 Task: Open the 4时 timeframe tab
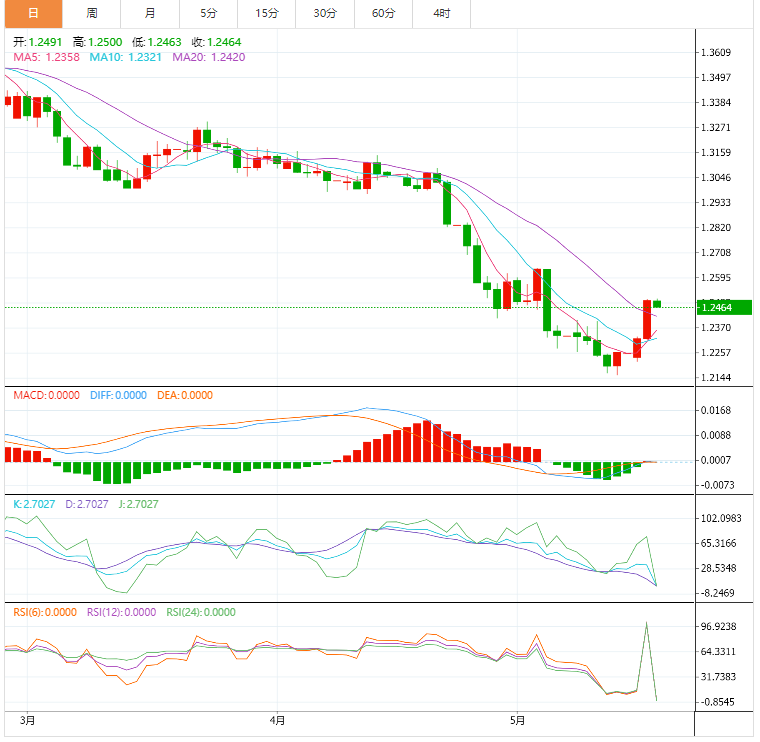click(x=442, y=13)
